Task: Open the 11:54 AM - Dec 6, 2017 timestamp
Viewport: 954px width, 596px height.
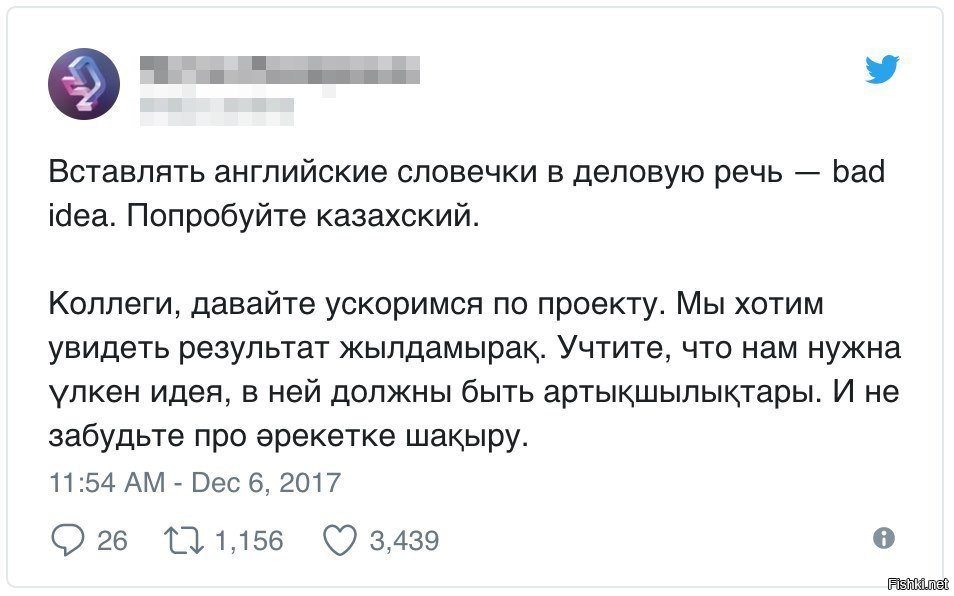Action: pos(195,482)
